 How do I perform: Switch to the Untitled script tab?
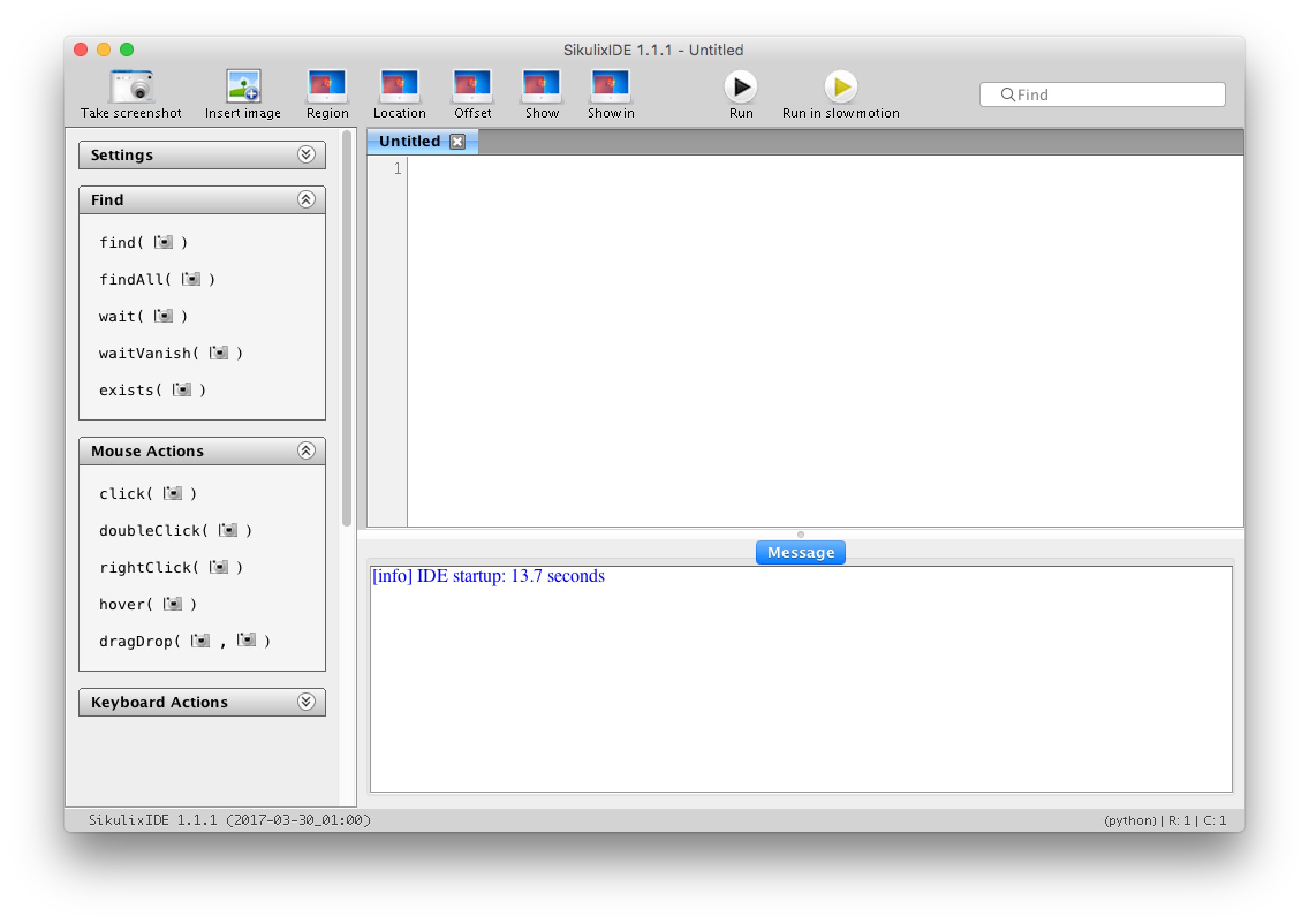[410, 141]
